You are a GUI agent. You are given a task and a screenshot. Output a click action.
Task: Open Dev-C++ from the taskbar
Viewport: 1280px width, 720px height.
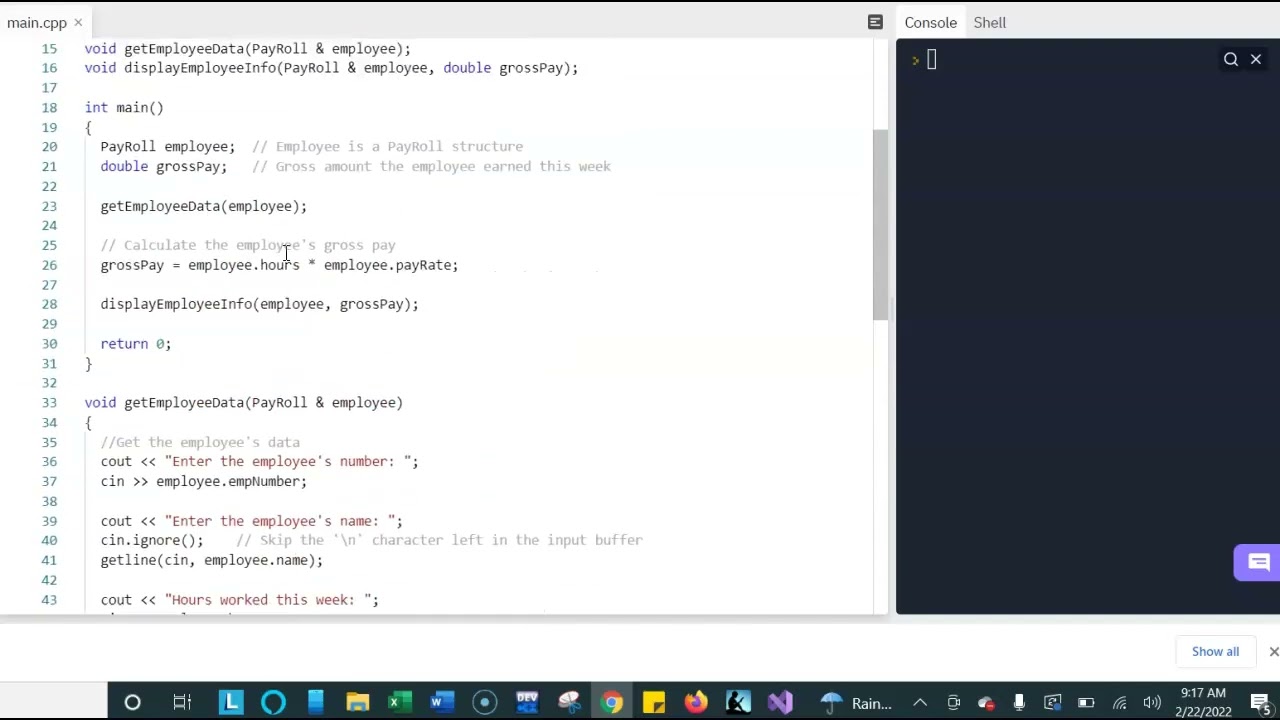527,702
